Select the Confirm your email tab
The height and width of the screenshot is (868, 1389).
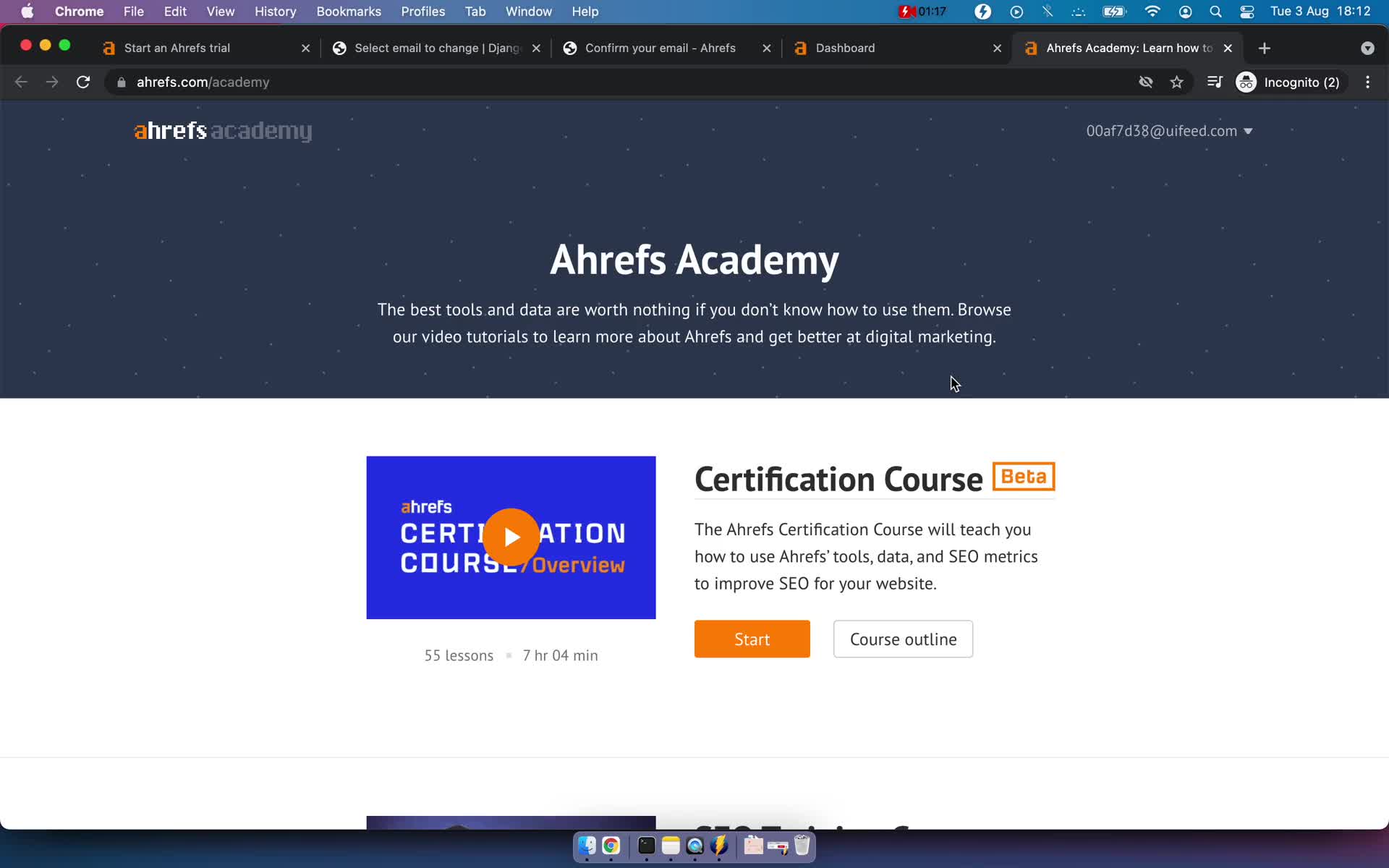tap(660, 48)
